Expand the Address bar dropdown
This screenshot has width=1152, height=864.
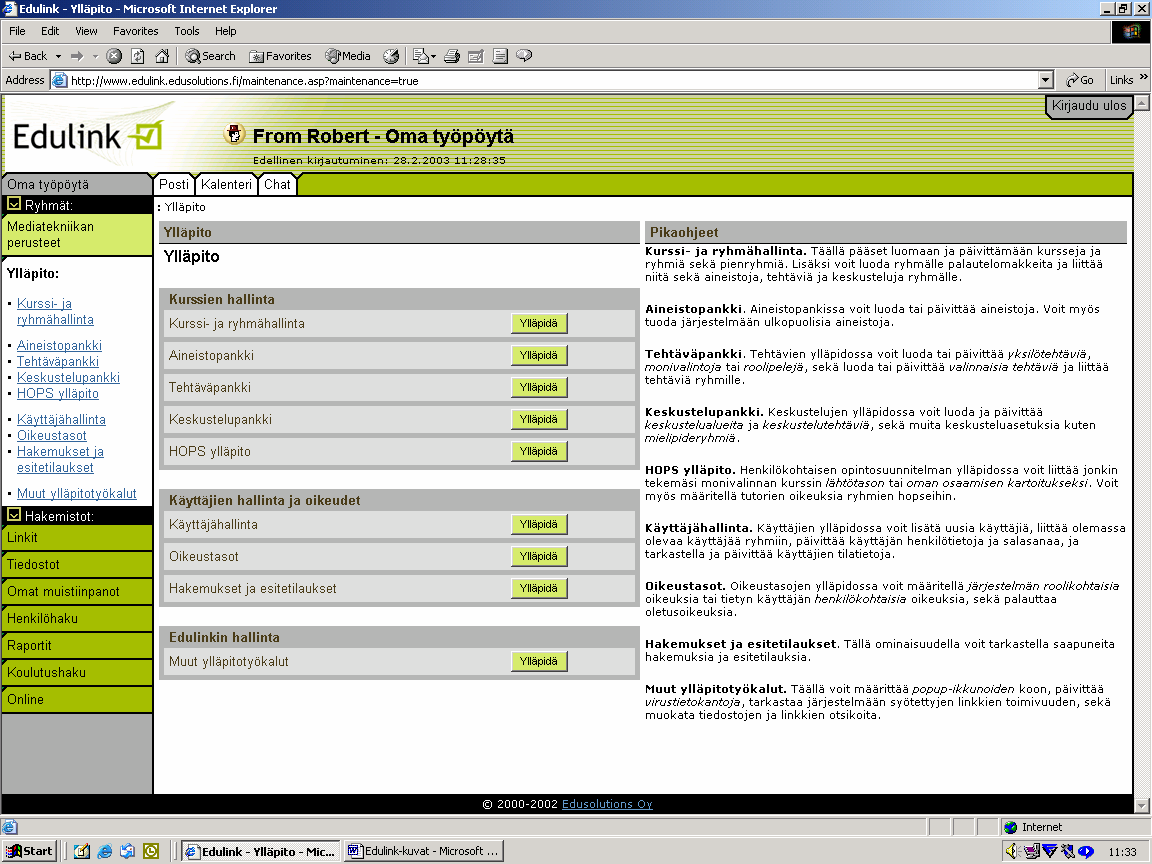[1046, 80]
